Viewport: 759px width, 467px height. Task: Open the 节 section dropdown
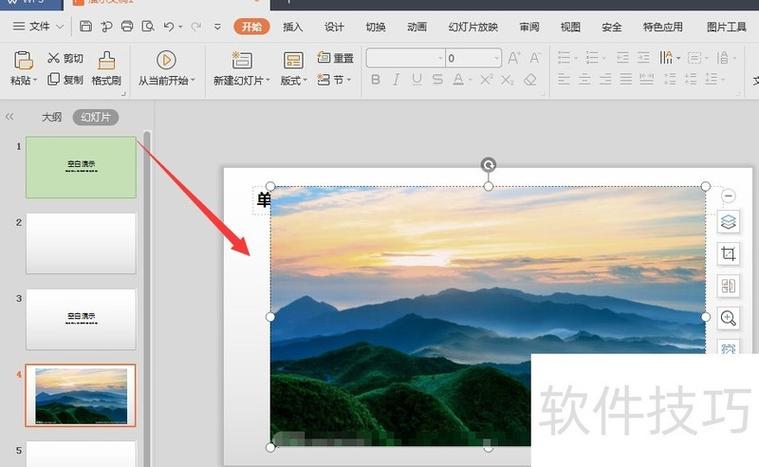point(334,79)
